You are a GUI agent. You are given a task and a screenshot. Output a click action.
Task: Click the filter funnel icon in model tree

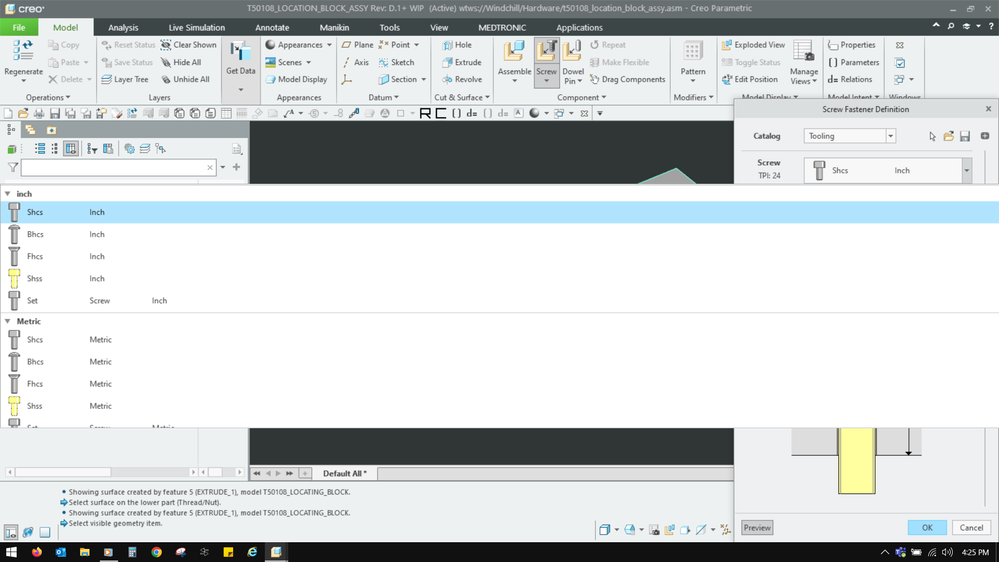point(12,168)
